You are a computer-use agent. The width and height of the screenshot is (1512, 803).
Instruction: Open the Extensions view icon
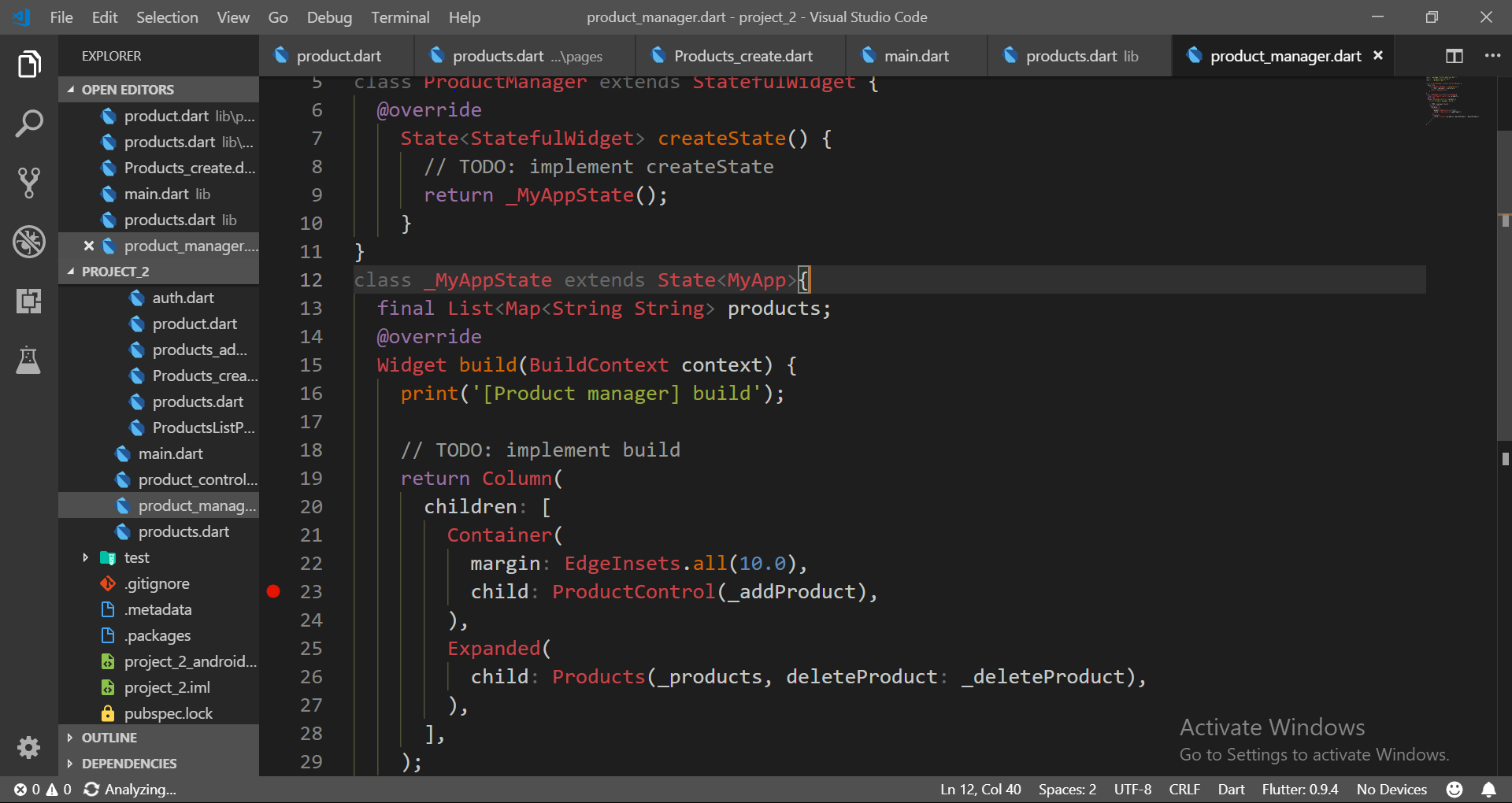[29, 301]
